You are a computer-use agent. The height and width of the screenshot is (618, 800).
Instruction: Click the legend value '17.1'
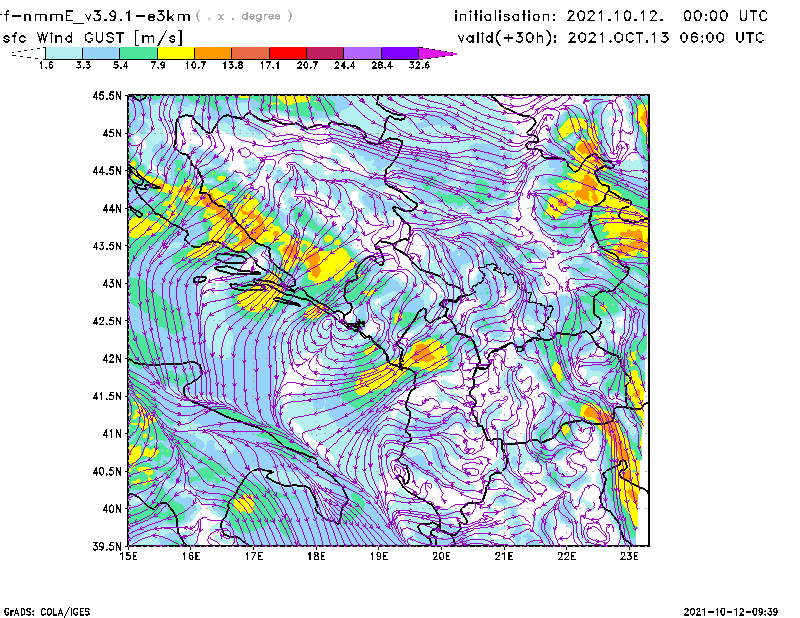click(x=270, y=65)
